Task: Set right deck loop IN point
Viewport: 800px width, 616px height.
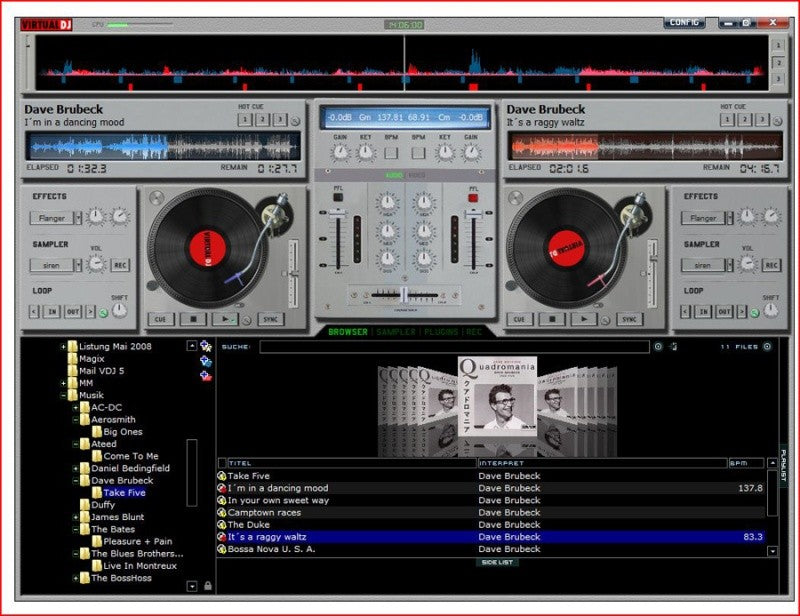Action: [x=704, y=312]
